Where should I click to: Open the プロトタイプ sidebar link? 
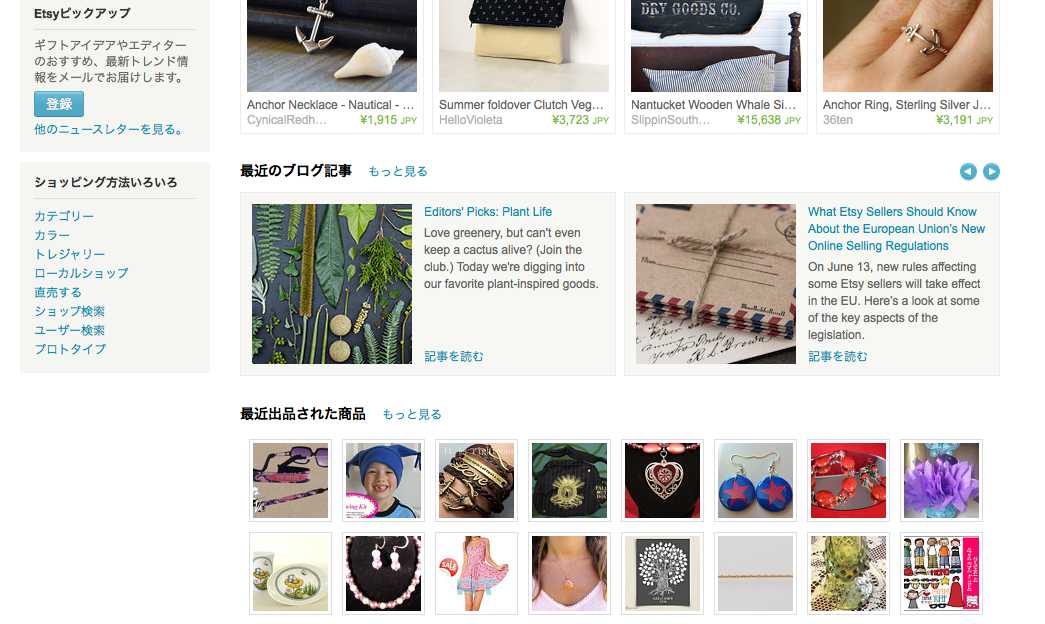pos(70,349)
